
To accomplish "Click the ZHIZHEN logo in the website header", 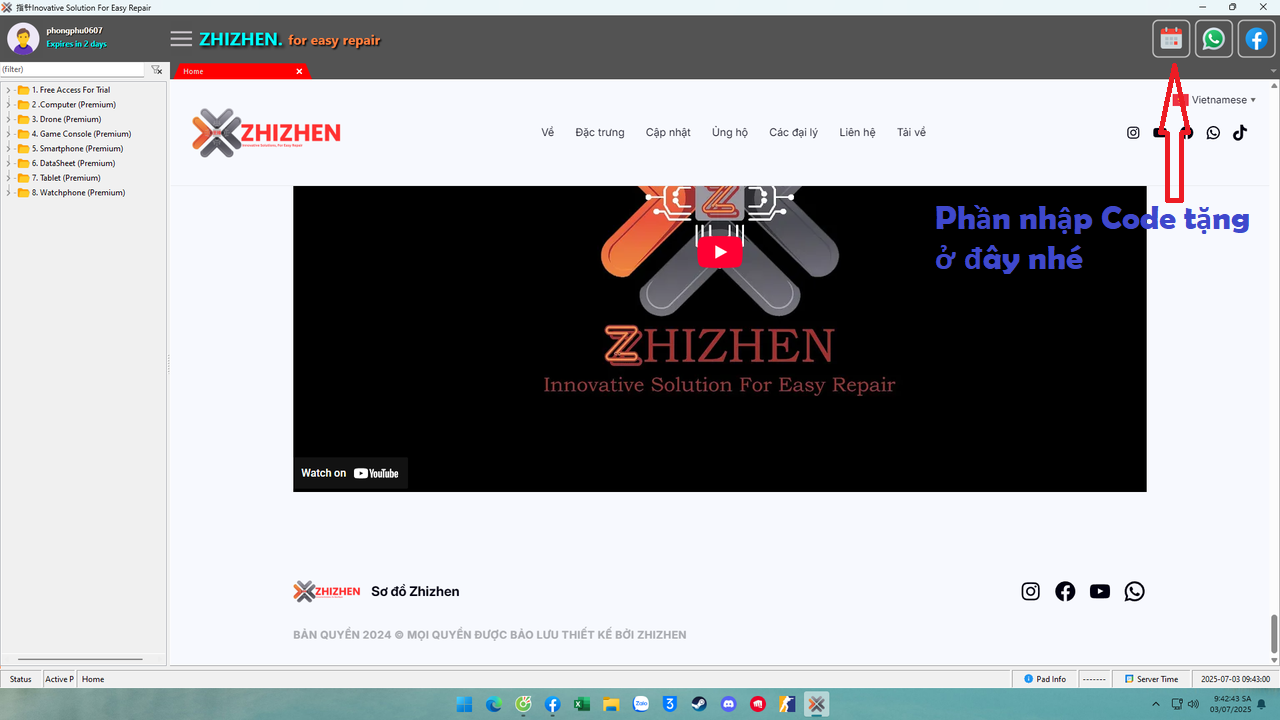I will tap(266, 132).
